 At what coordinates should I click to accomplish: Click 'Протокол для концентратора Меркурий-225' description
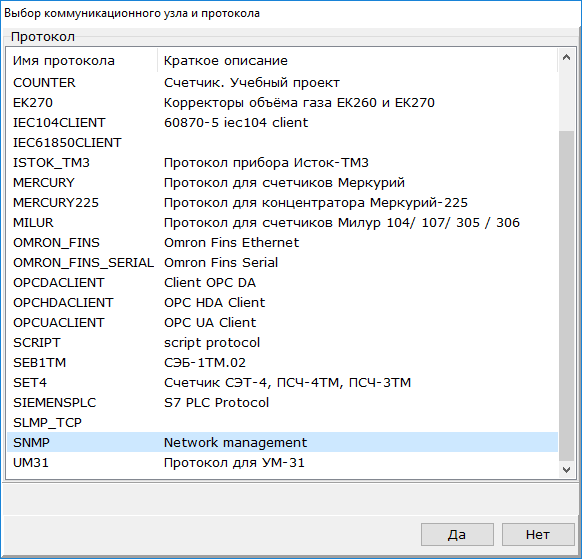(x=316, y=203)
